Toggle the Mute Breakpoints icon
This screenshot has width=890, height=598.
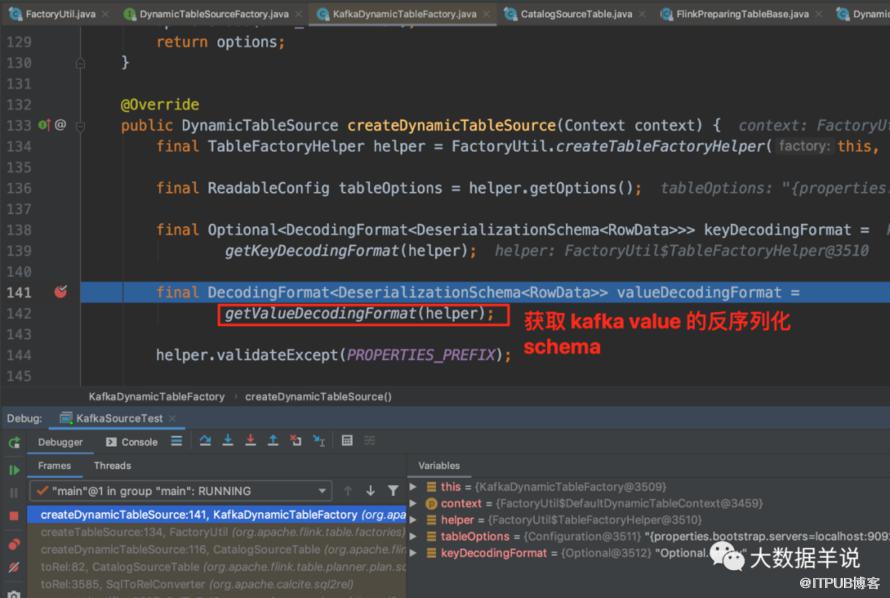click(14, 567)
